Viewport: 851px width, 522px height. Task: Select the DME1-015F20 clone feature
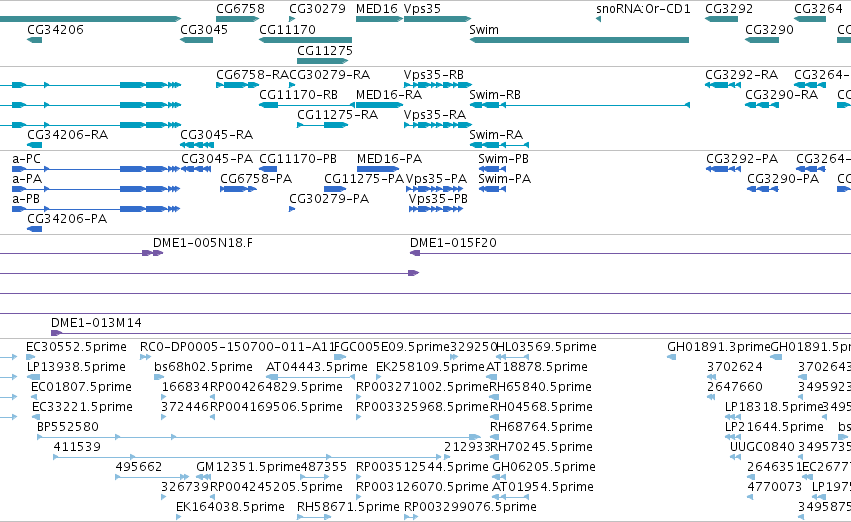pos(630,253)
